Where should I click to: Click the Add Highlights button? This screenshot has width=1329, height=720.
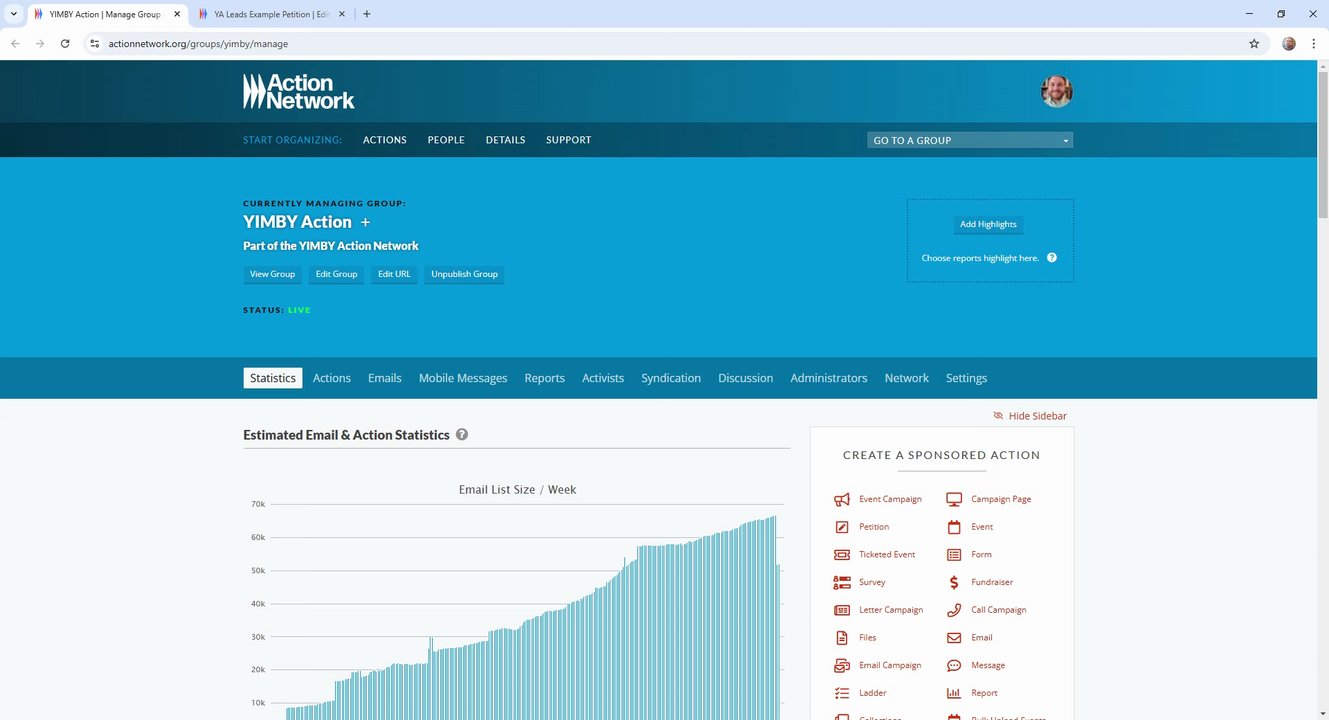(x=988, y=224)
